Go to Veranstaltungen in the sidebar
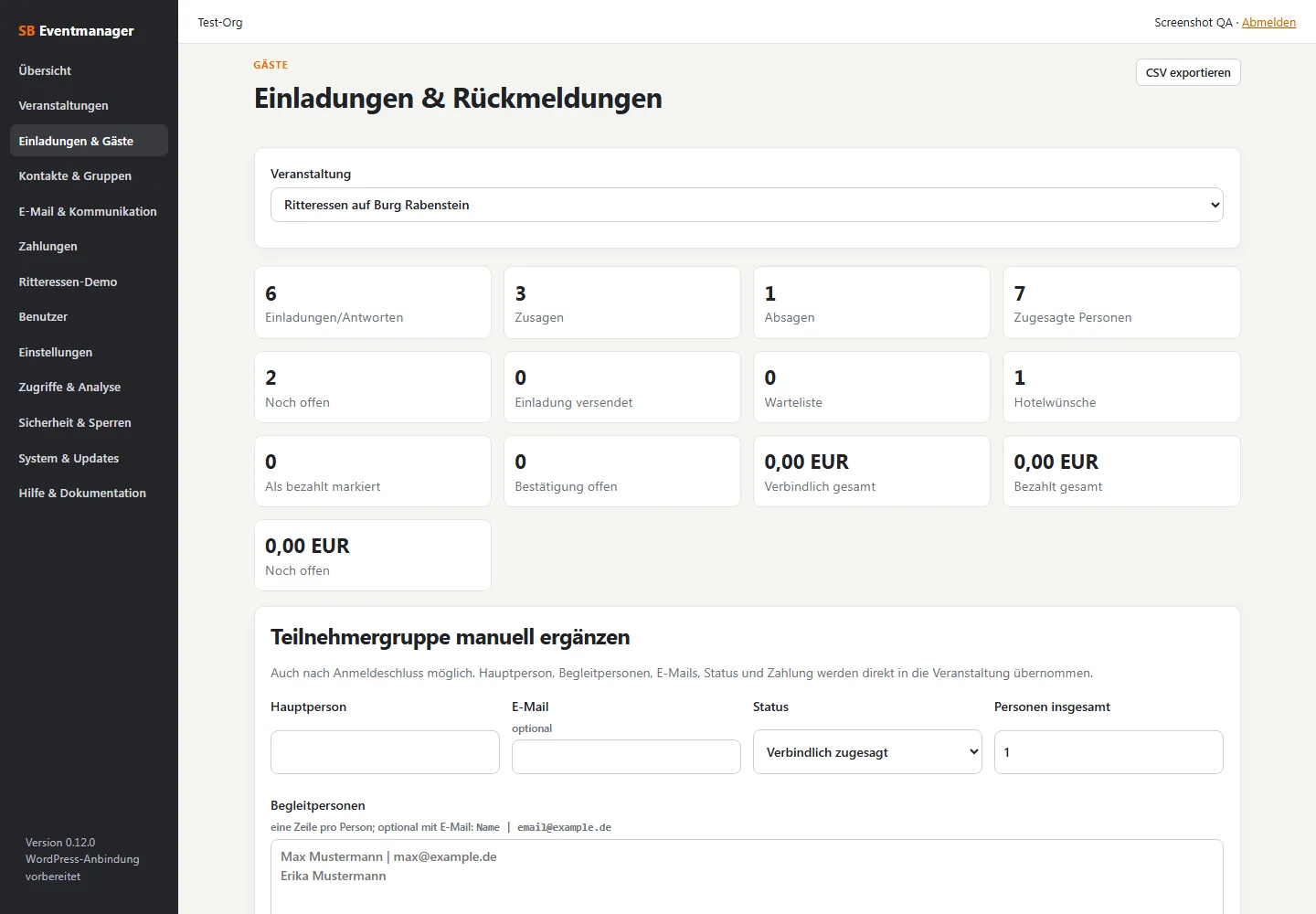This screenshot has width=1316, height=914. click(x=89, y=106)
